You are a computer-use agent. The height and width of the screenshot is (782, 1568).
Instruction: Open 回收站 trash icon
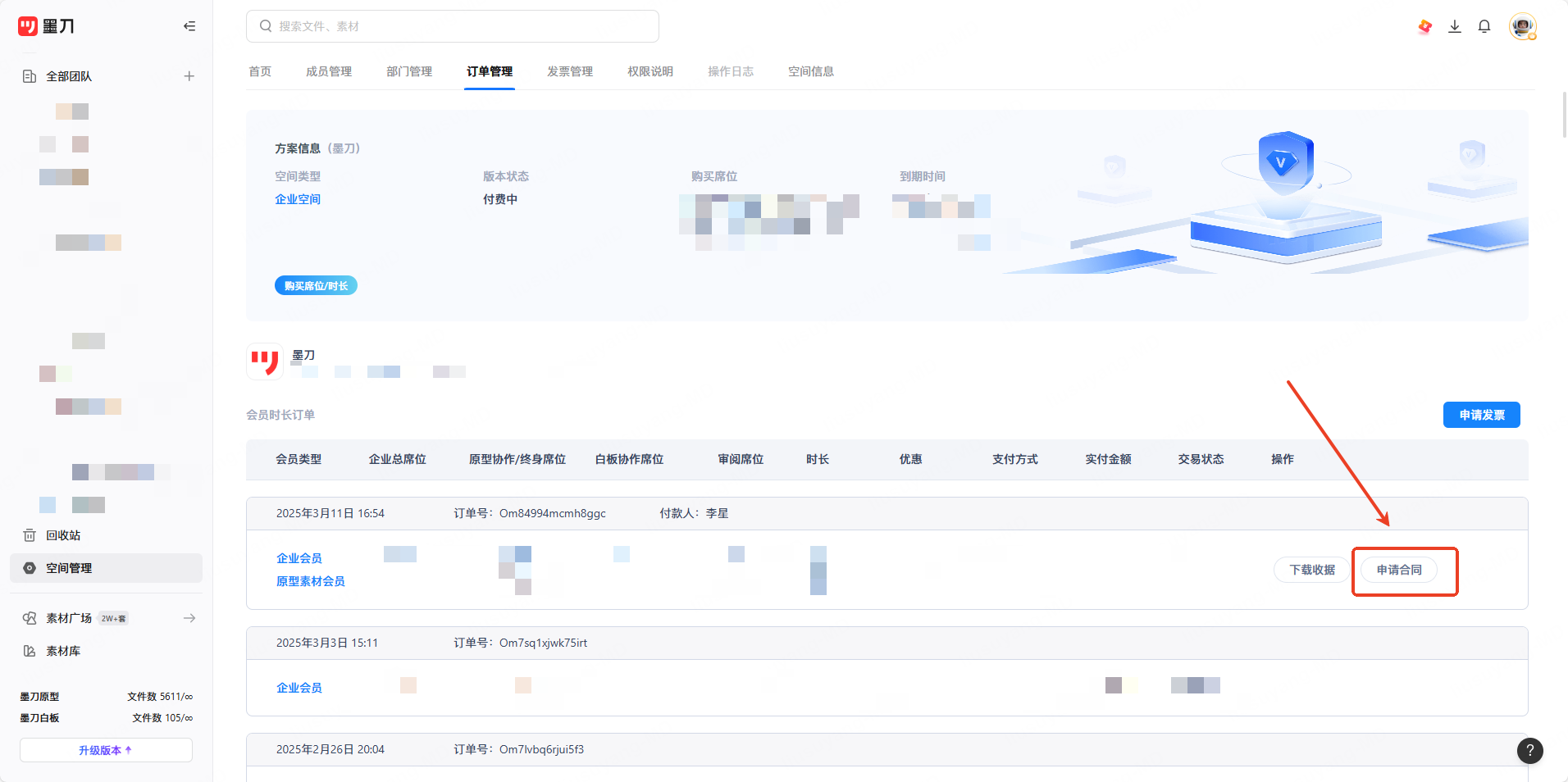point(30,535)
